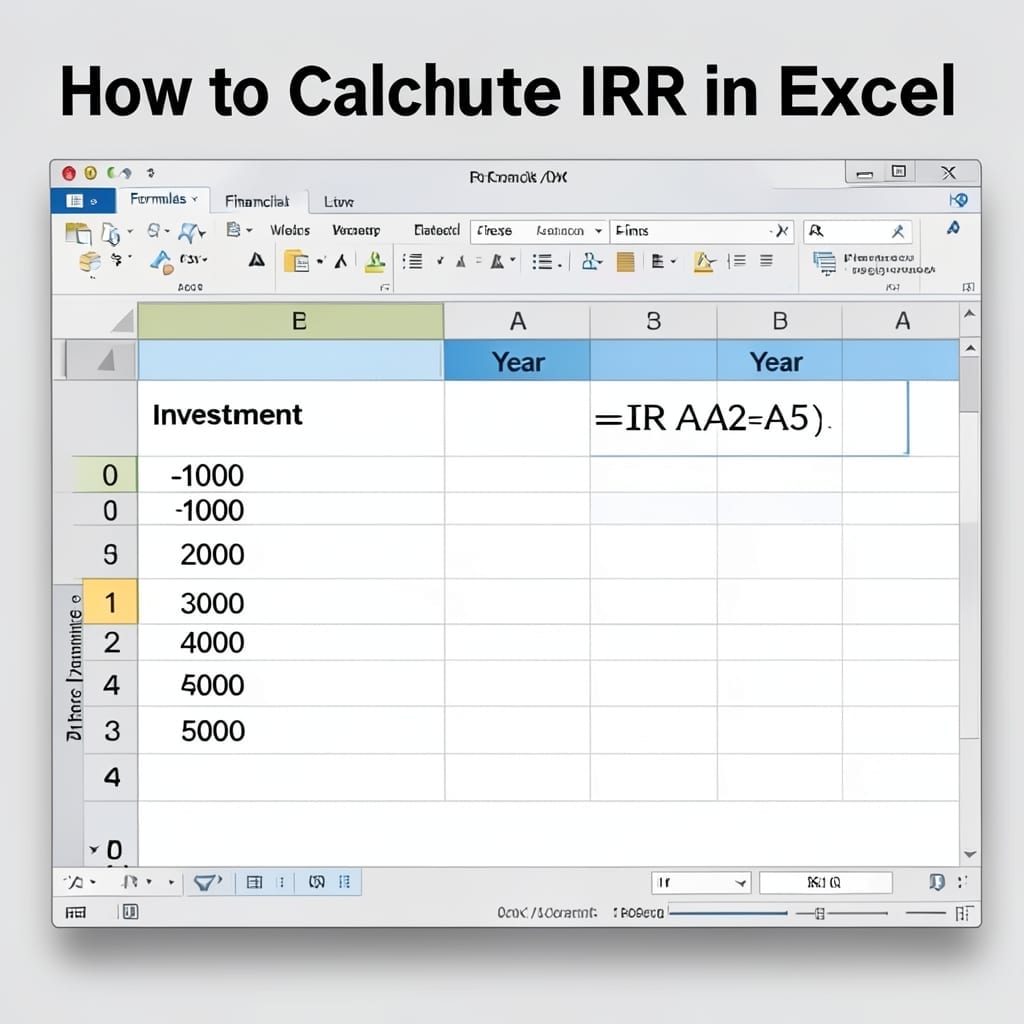Select the cell containing 2000
Screen dimensions: 1024x1024
coord(291,554)
